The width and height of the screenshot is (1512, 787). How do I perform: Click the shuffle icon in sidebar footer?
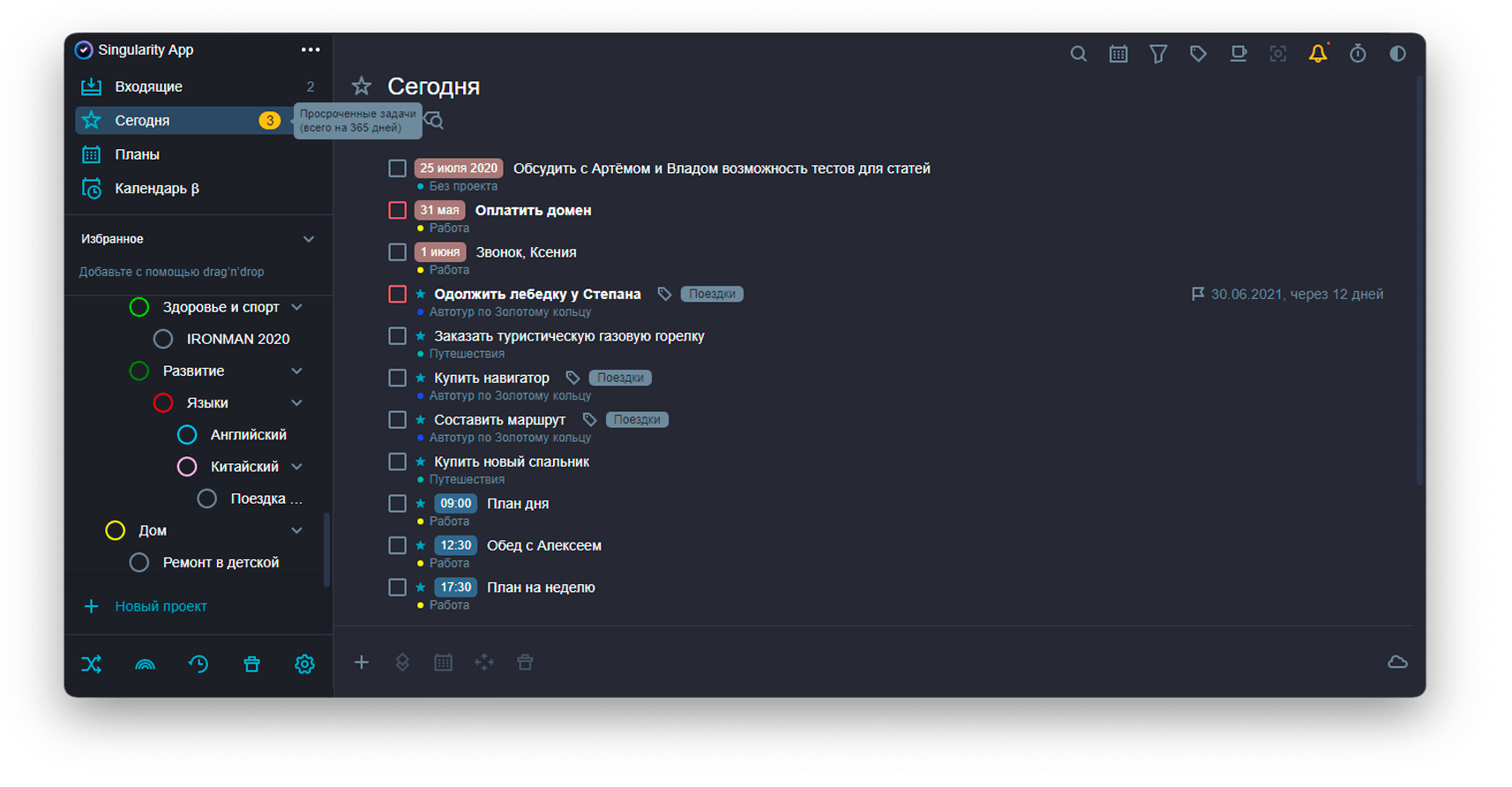92,663
